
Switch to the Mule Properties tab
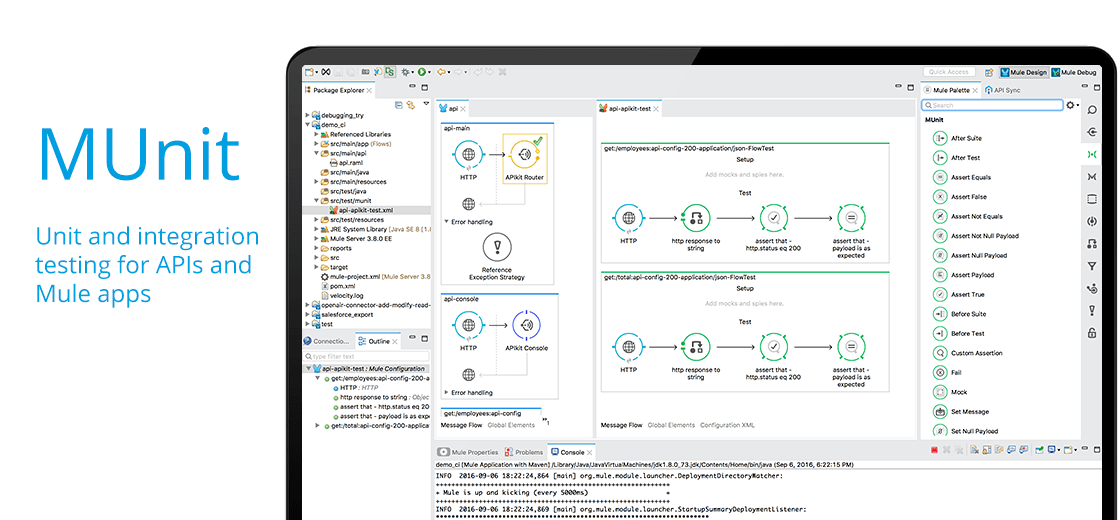[x=468, y=452]
